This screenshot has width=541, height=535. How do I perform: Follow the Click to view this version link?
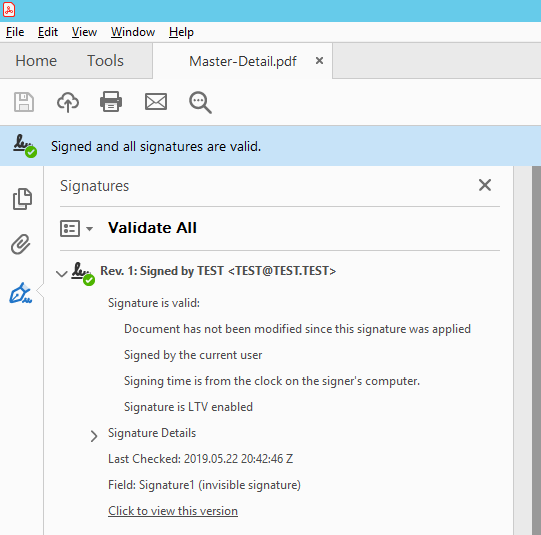point(173,511)
